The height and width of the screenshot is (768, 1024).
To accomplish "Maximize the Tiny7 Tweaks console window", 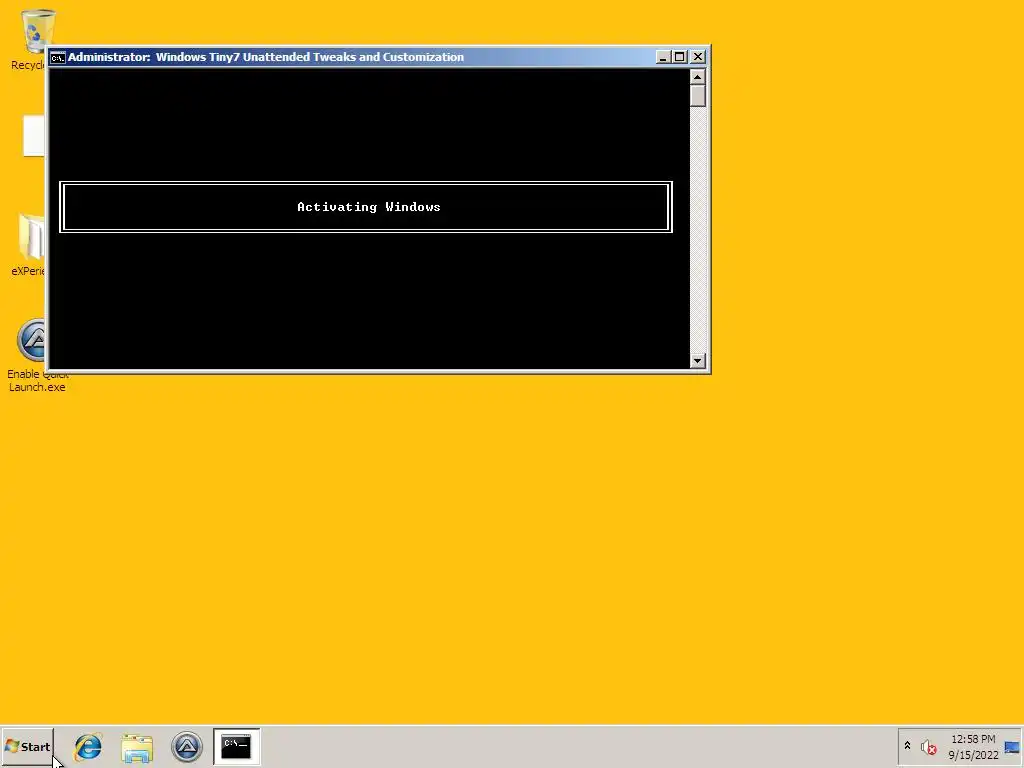I will tap(679, 57).
